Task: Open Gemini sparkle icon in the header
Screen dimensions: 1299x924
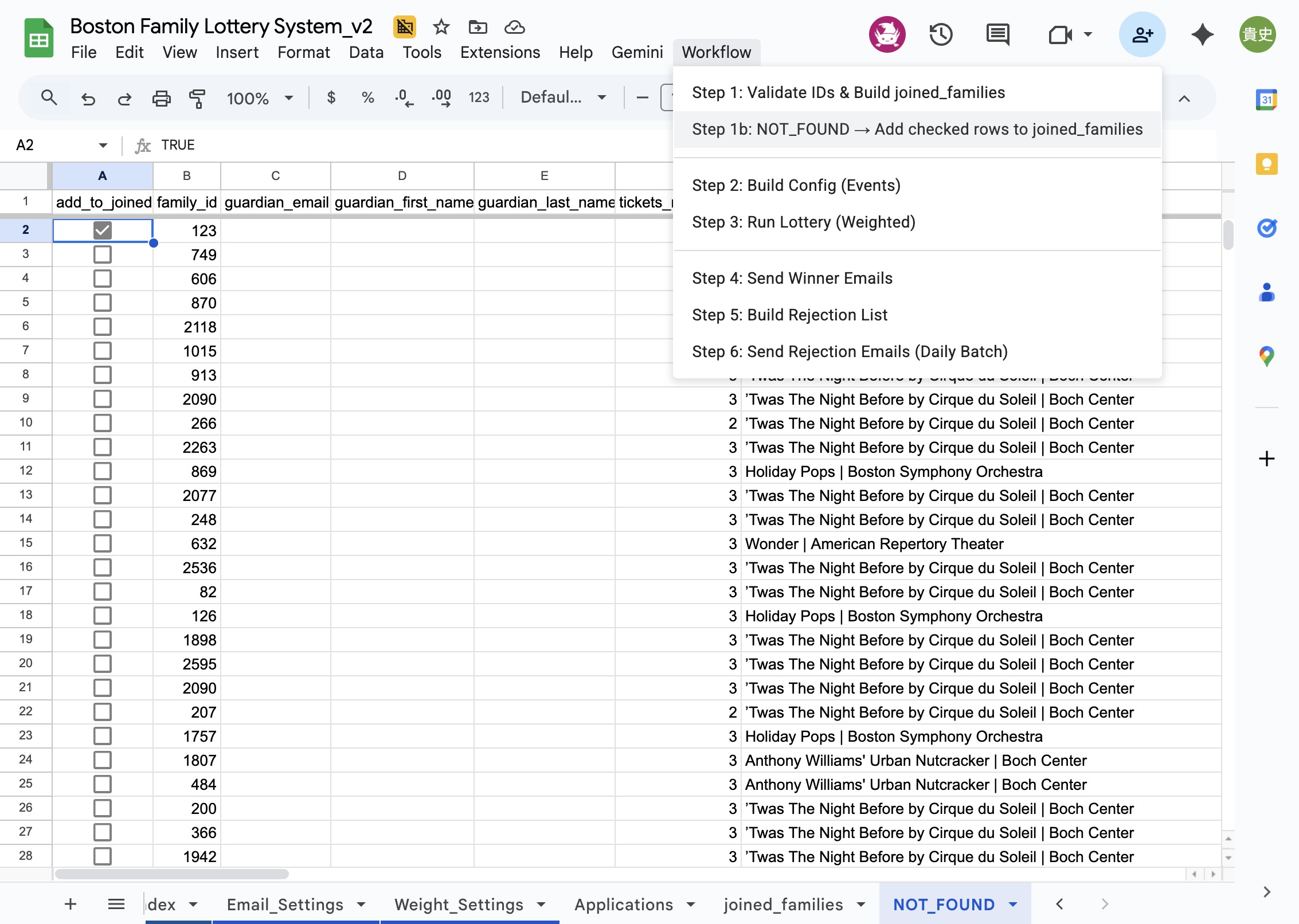Action: (1202, 34)
